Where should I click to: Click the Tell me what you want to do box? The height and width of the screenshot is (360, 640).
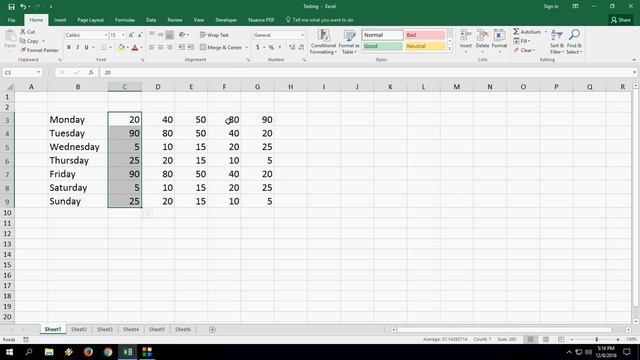coord(320,20)
